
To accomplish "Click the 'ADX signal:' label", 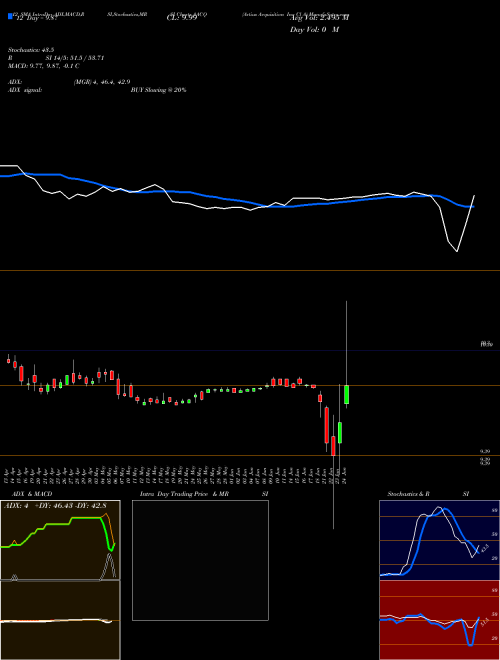I will click(25, 90).
